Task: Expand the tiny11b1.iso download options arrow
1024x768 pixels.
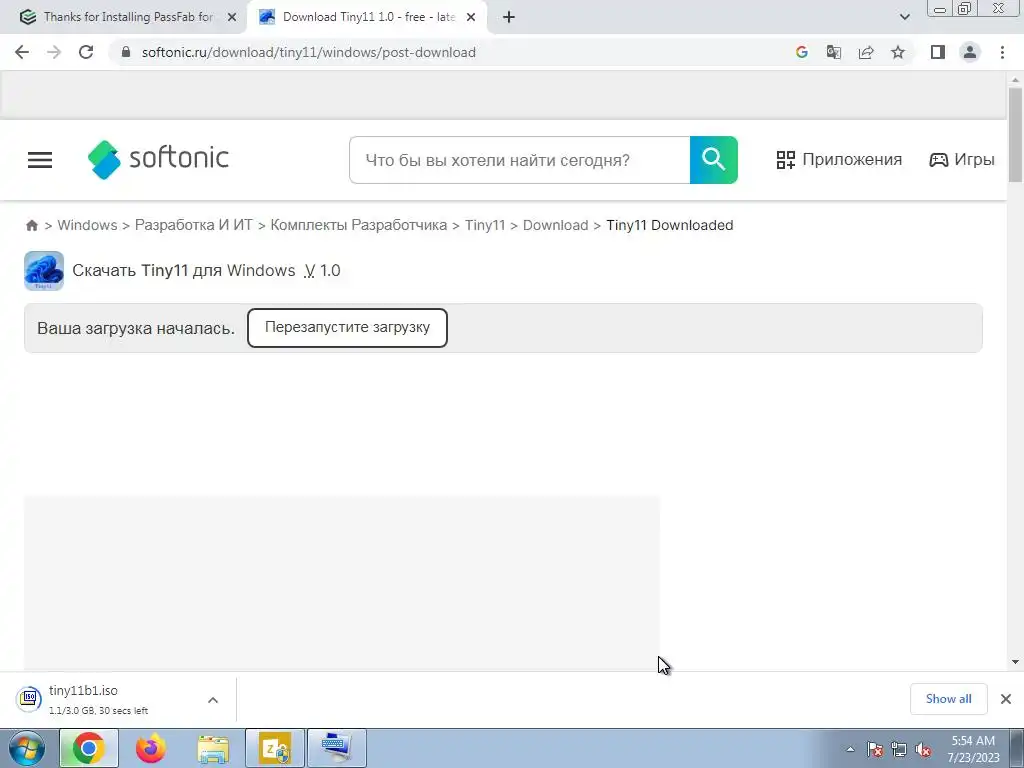Action: pos(213,700)
